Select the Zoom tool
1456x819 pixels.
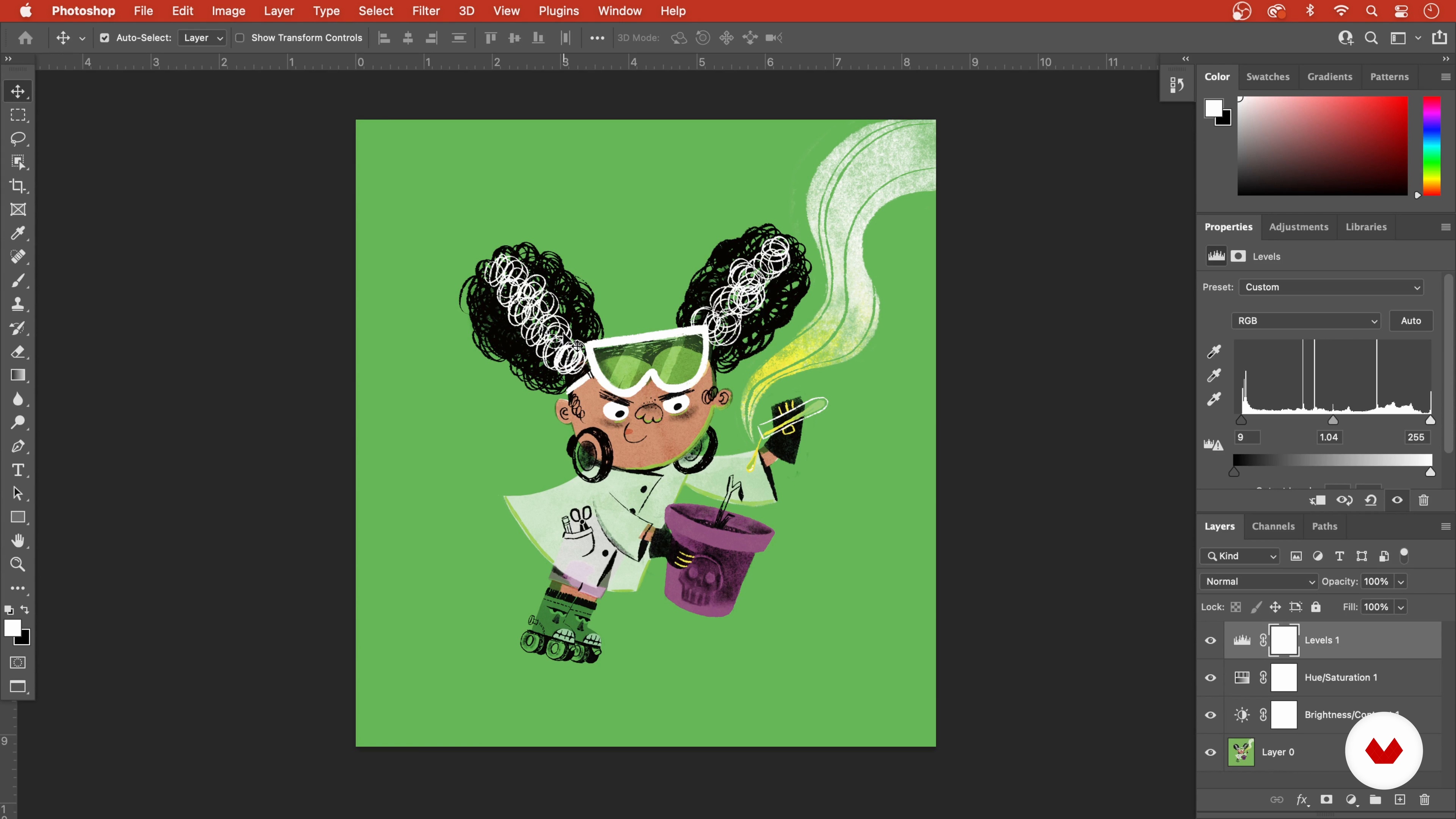pyautogui.click(x=18, y=565)
